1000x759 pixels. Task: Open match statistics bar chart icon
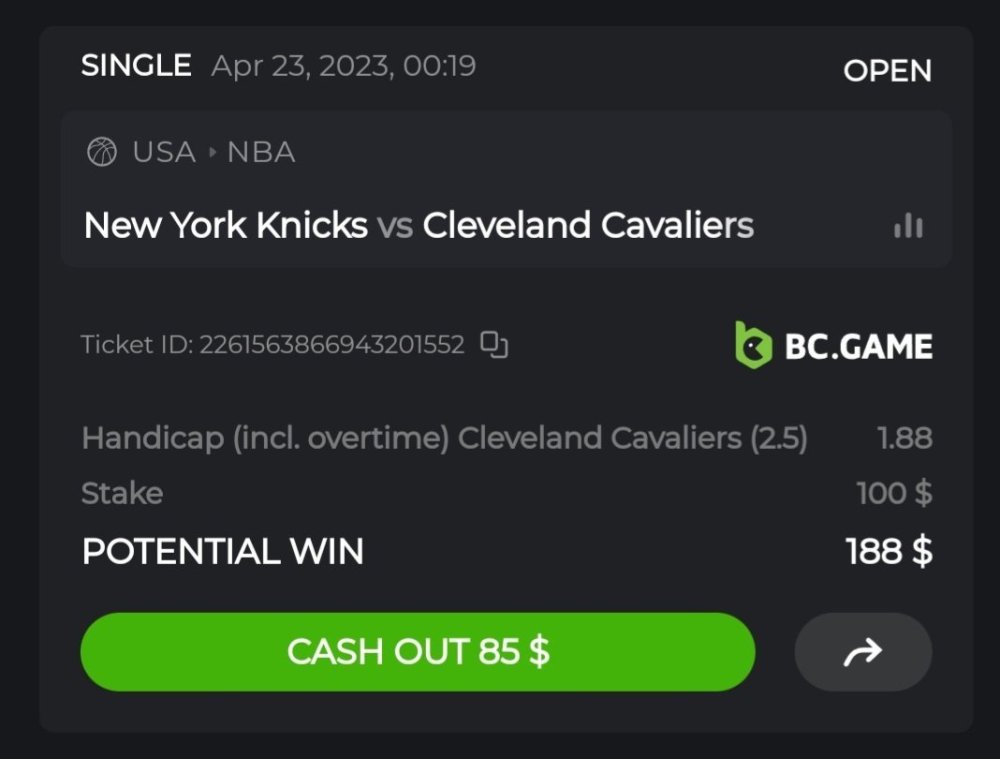pos(908,226)
